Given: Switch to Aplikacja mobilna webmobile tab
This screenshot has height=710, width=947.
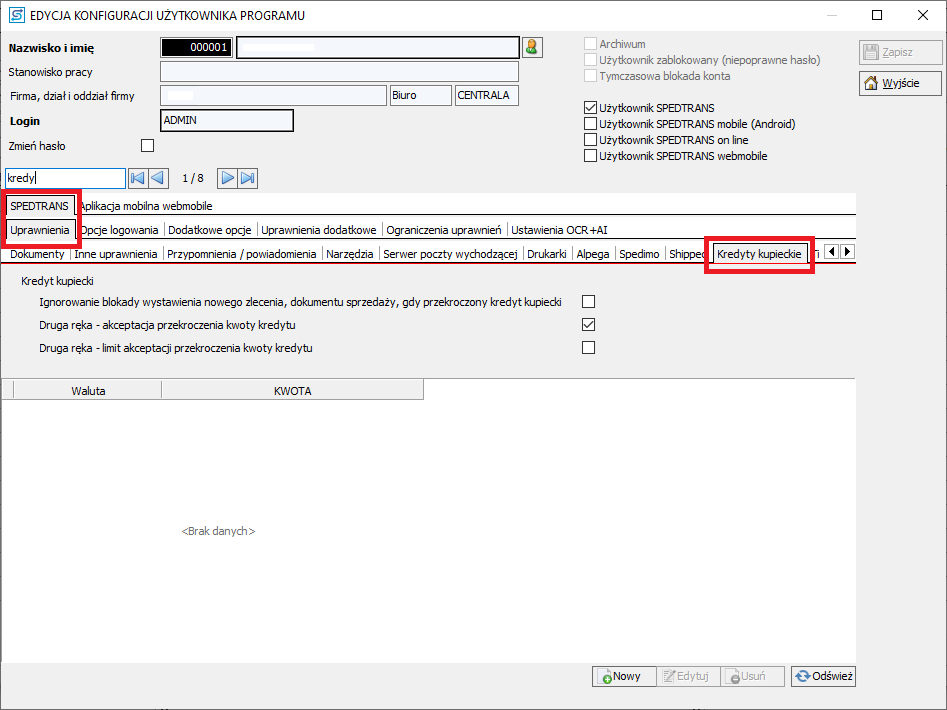Looking at the screenshot, I should tap(146, 206).
